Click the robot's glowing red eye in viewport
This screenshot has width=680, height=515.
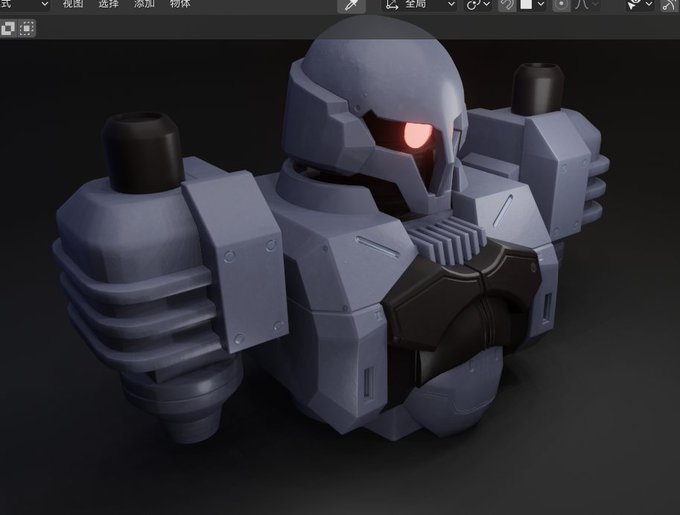tap(418, 135)
